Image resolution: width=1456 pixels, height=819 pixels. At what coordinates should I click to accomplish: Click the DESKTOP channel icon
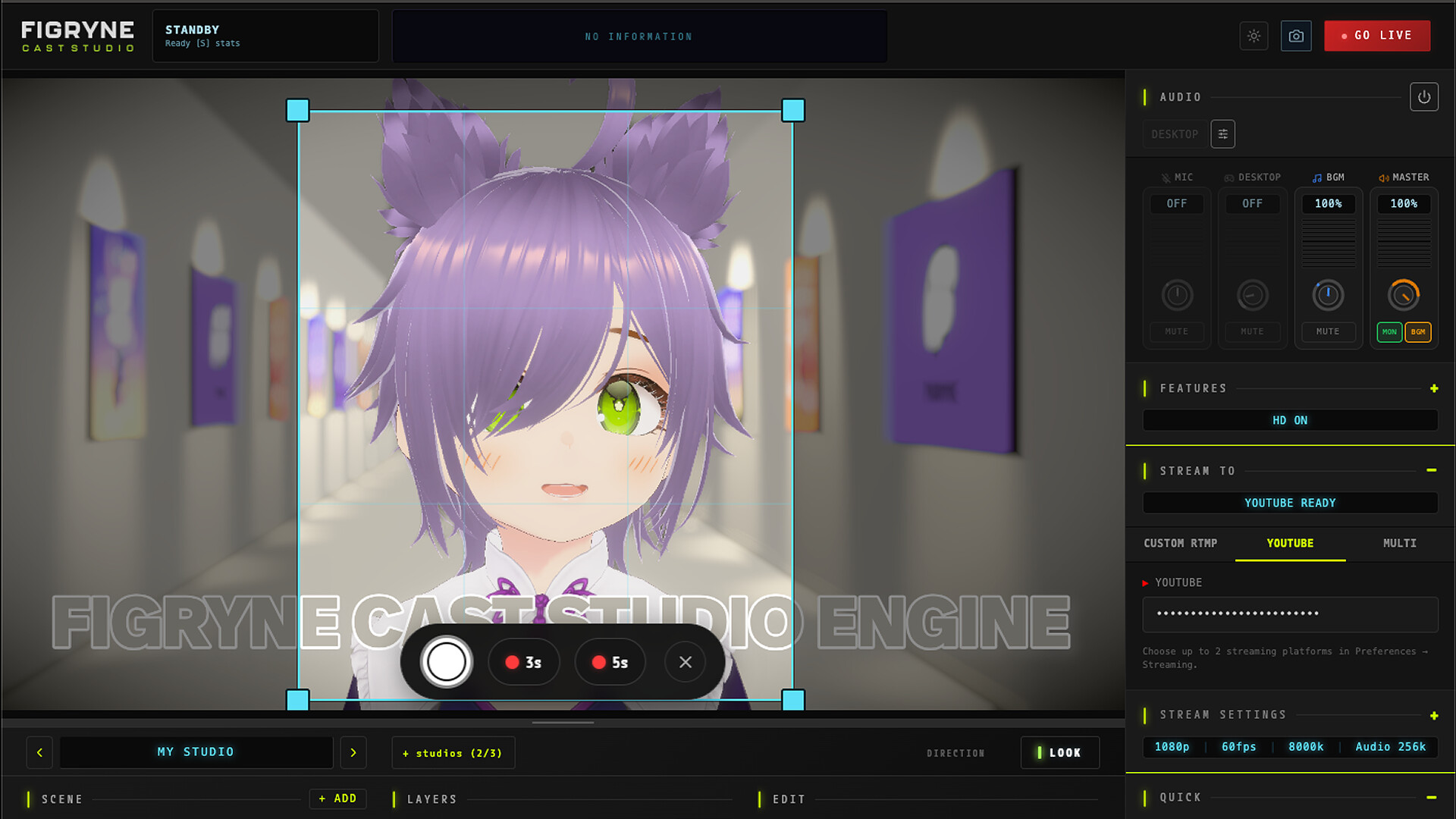1229,177
